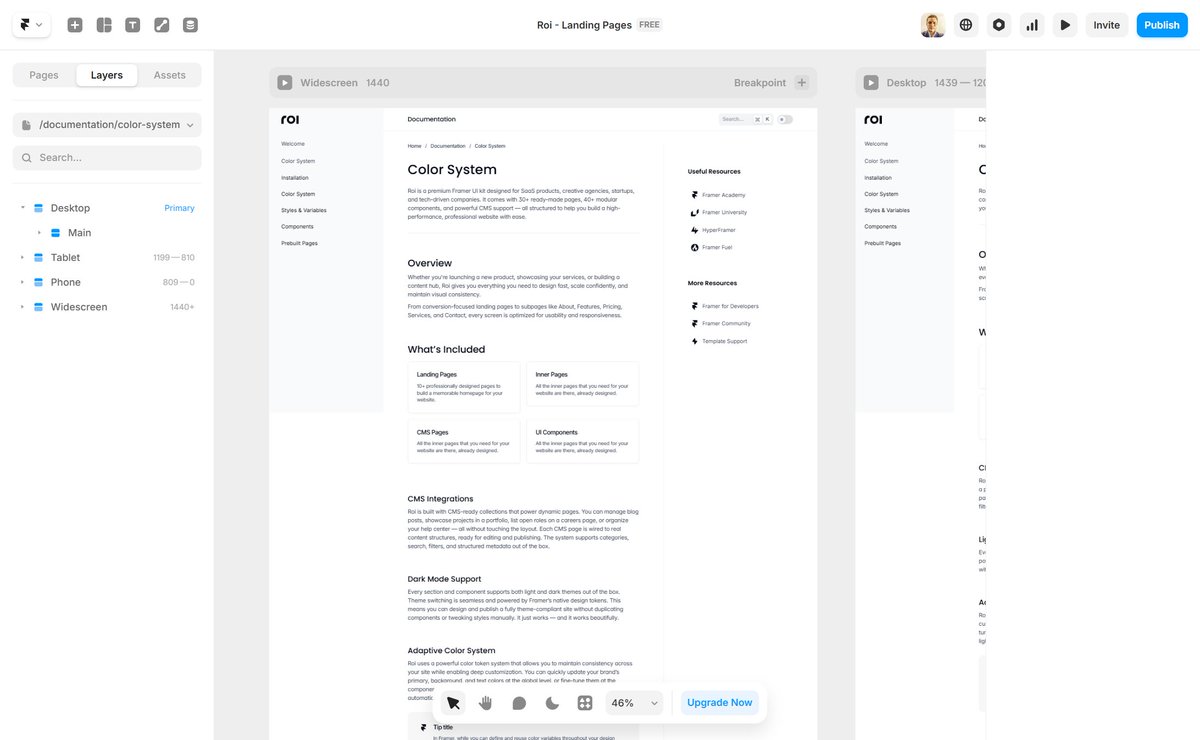
Task: Click the Widescreen 1440 canvas frame label
Action: pyautogui.click(x=345, y=83)
